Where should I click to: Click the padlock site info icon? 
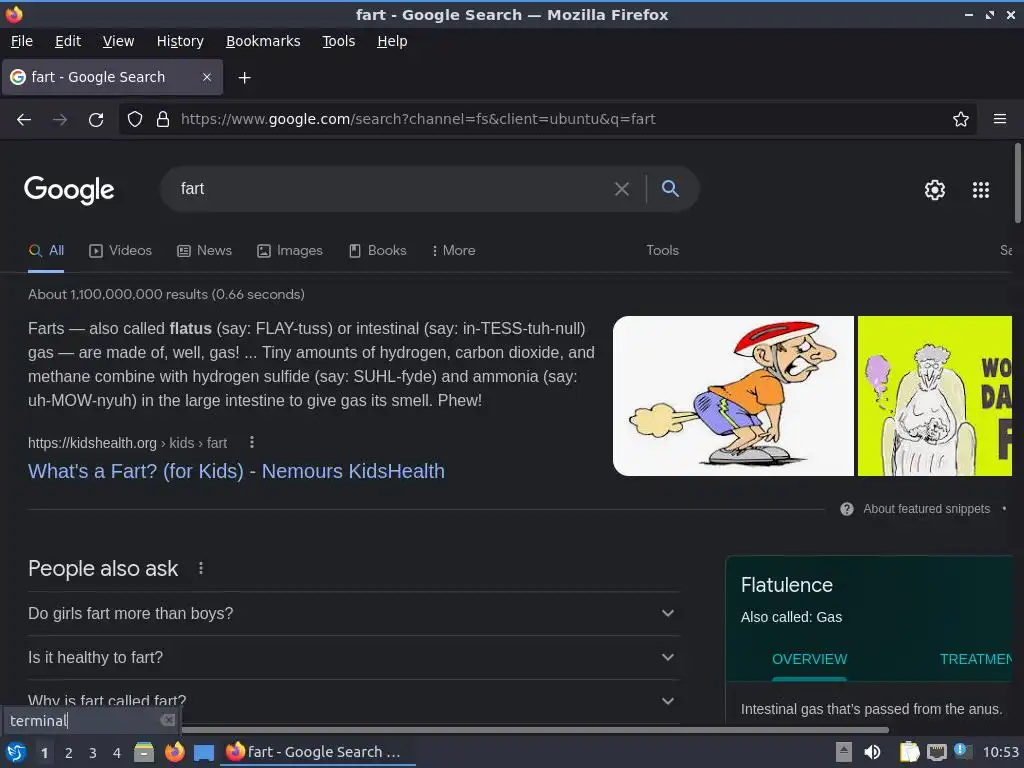163,119
